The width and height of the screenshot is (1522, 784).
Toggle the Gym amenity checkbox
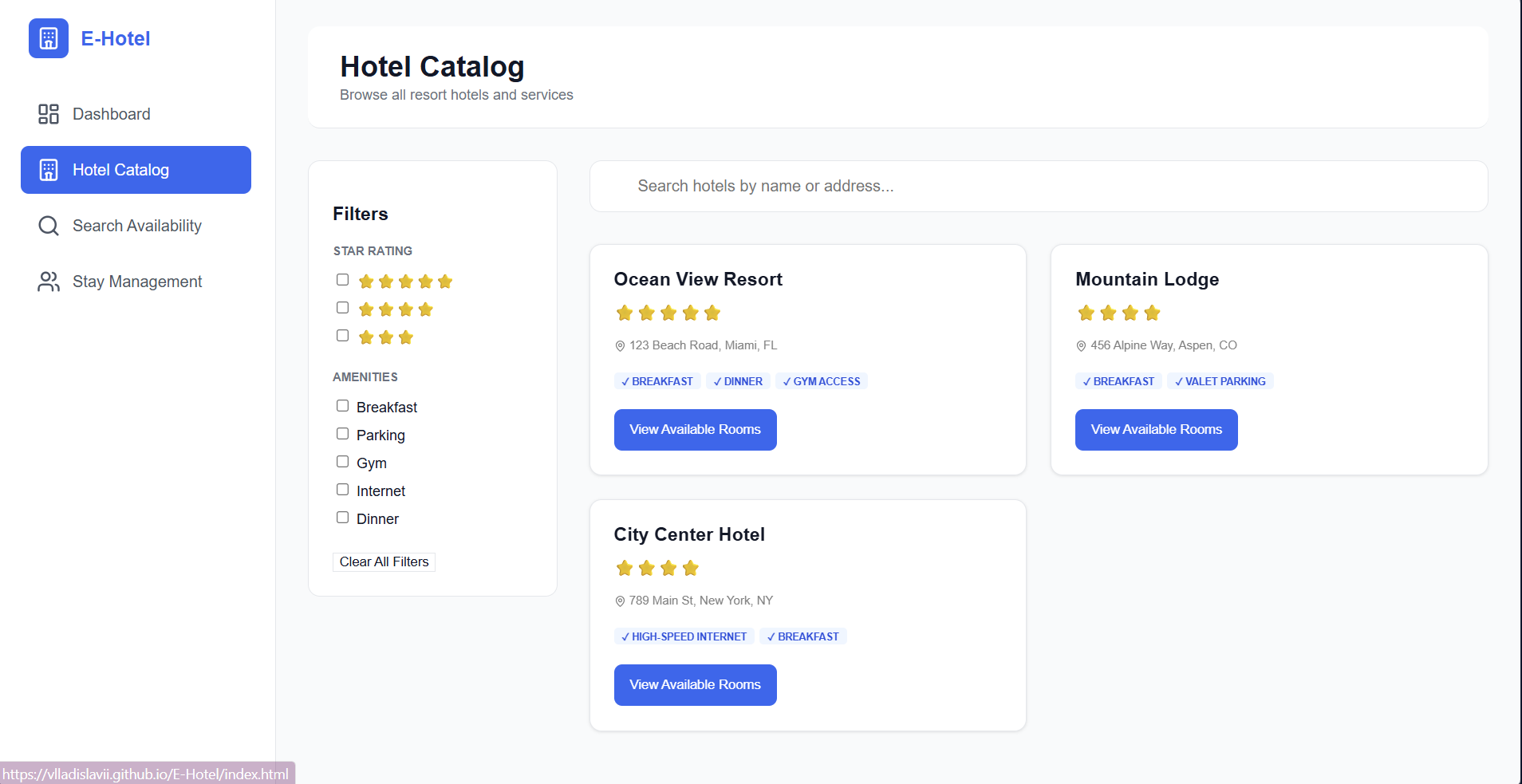tap(342, 461)
